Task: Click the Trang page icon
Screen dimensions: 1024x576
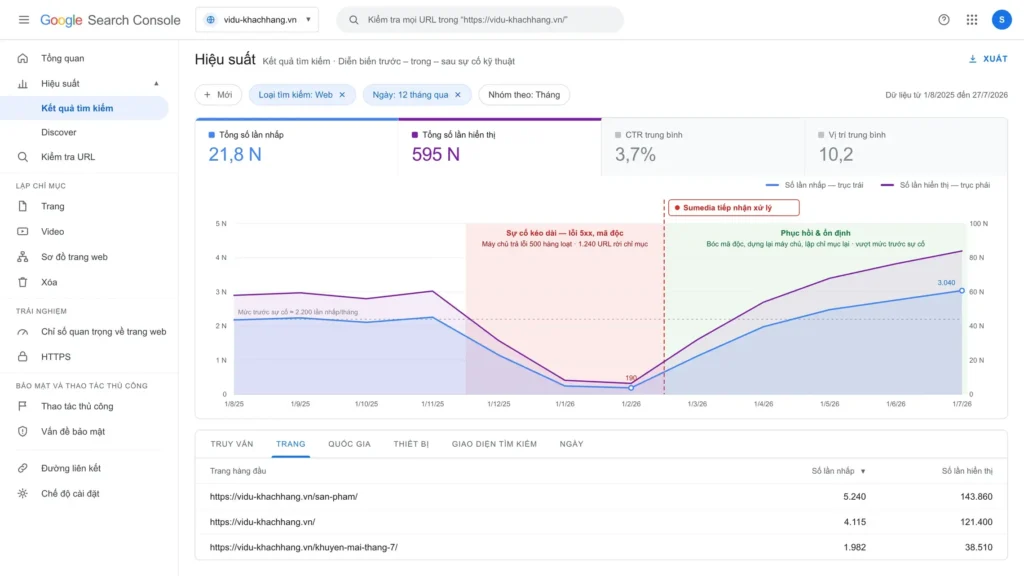Action: click(x=23, y=206)
